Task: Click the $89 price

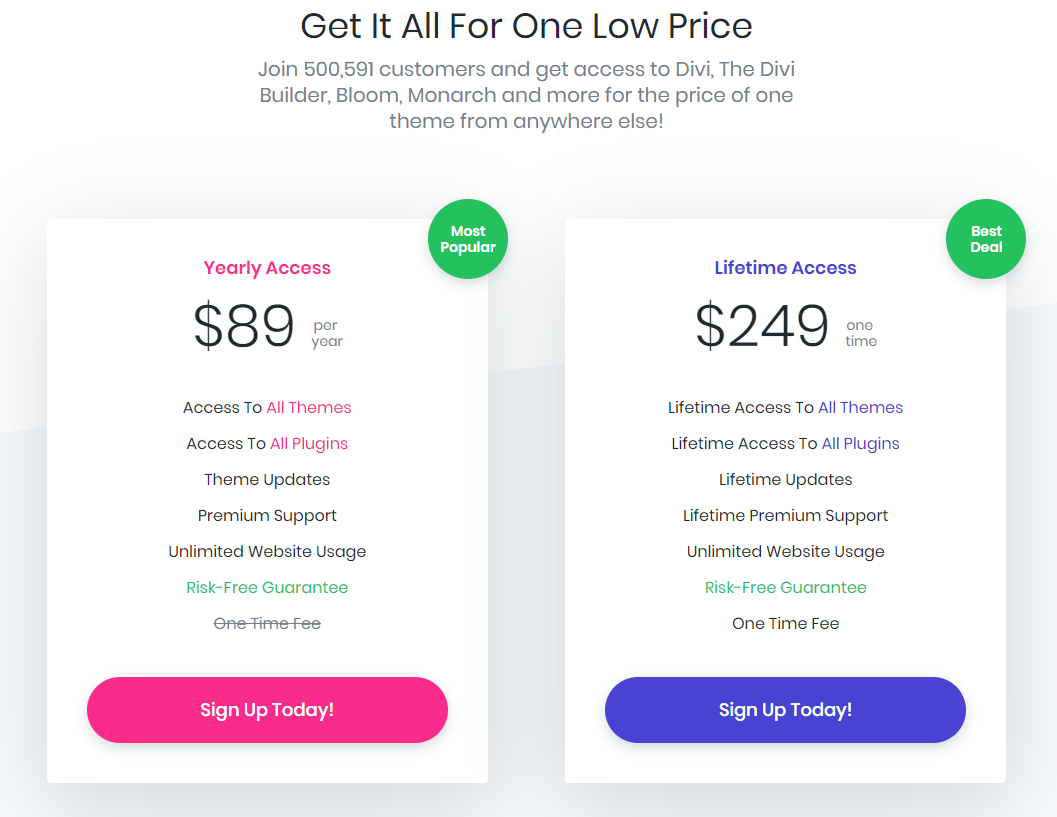Action: pos(244,326)
